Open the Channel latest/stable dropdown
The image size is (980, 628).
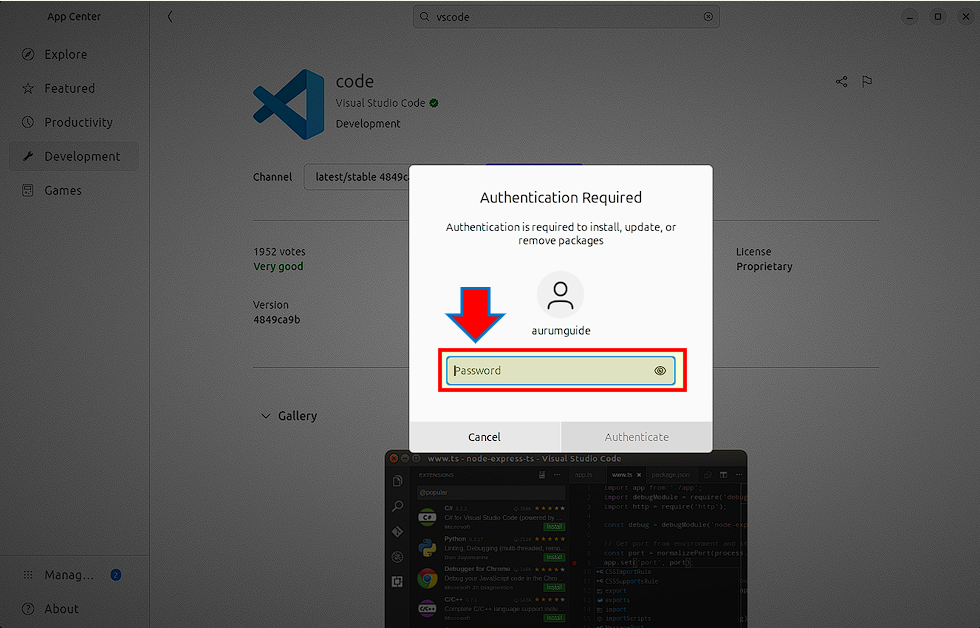pyautogui.click(x=357, y=177)
